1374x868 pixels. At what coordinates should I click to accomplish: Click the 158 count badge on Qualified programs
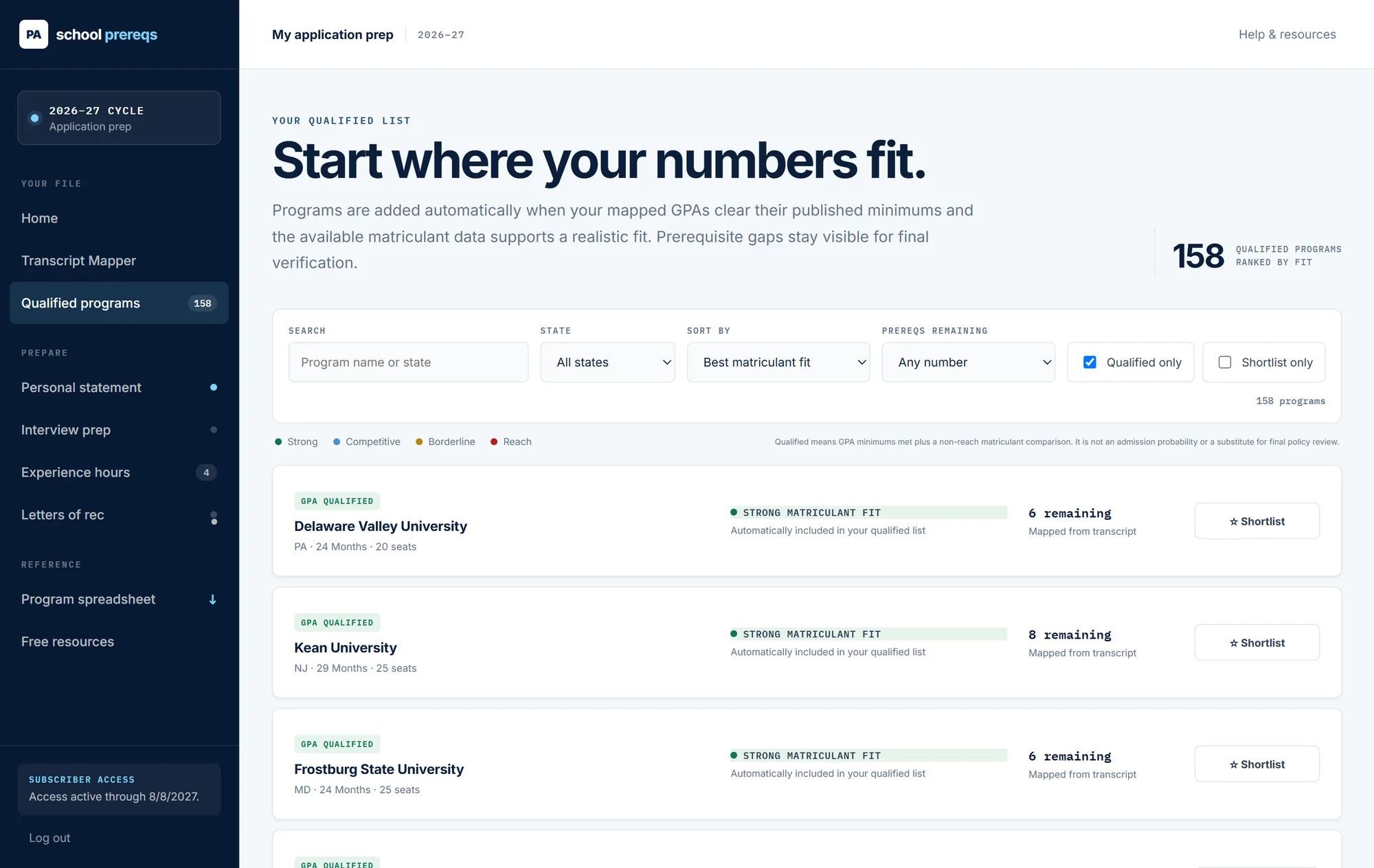tap(203, 304)
